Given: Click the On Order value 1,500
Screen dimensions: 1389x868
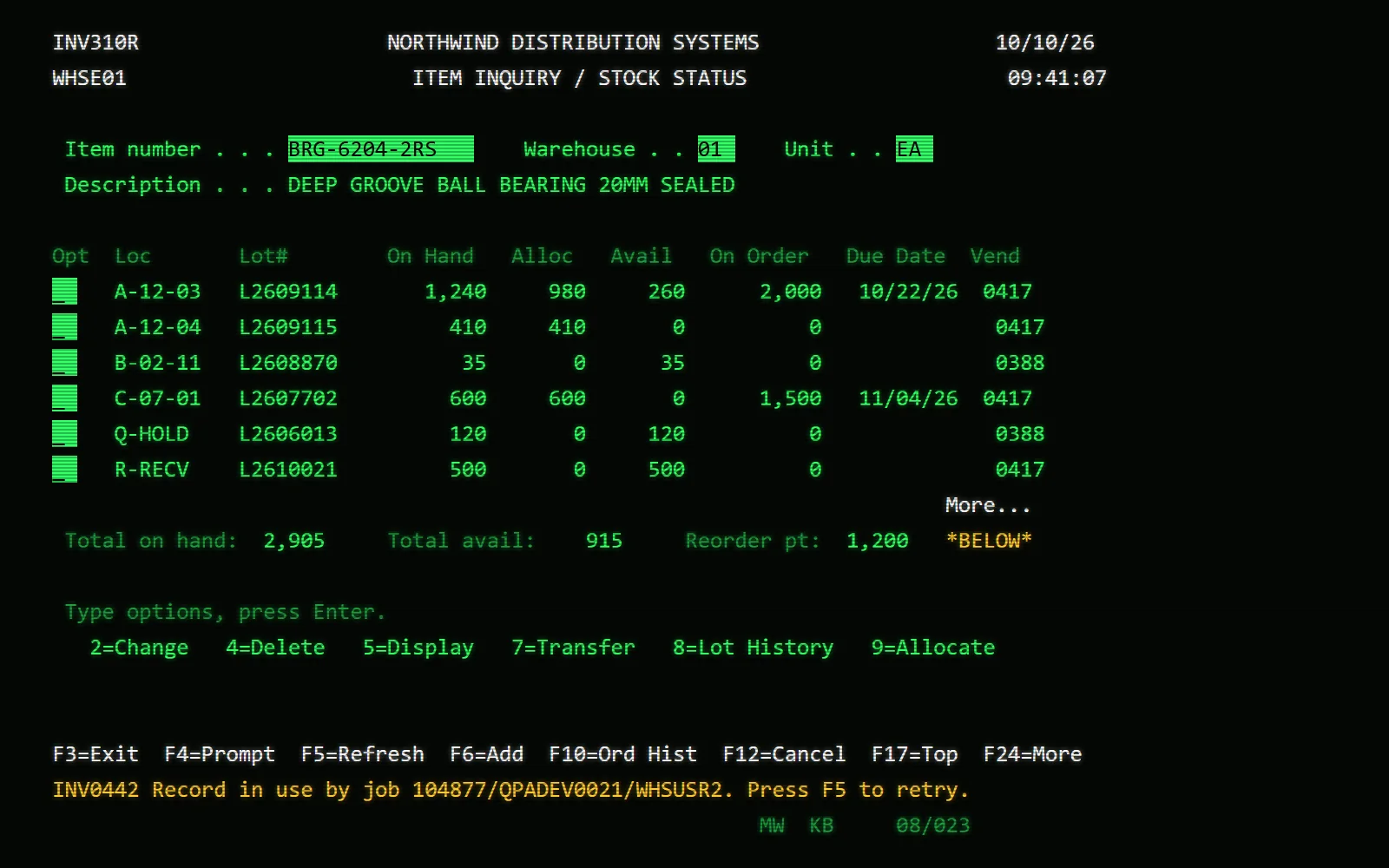Looking at the screenshot, I should (790, 398).
